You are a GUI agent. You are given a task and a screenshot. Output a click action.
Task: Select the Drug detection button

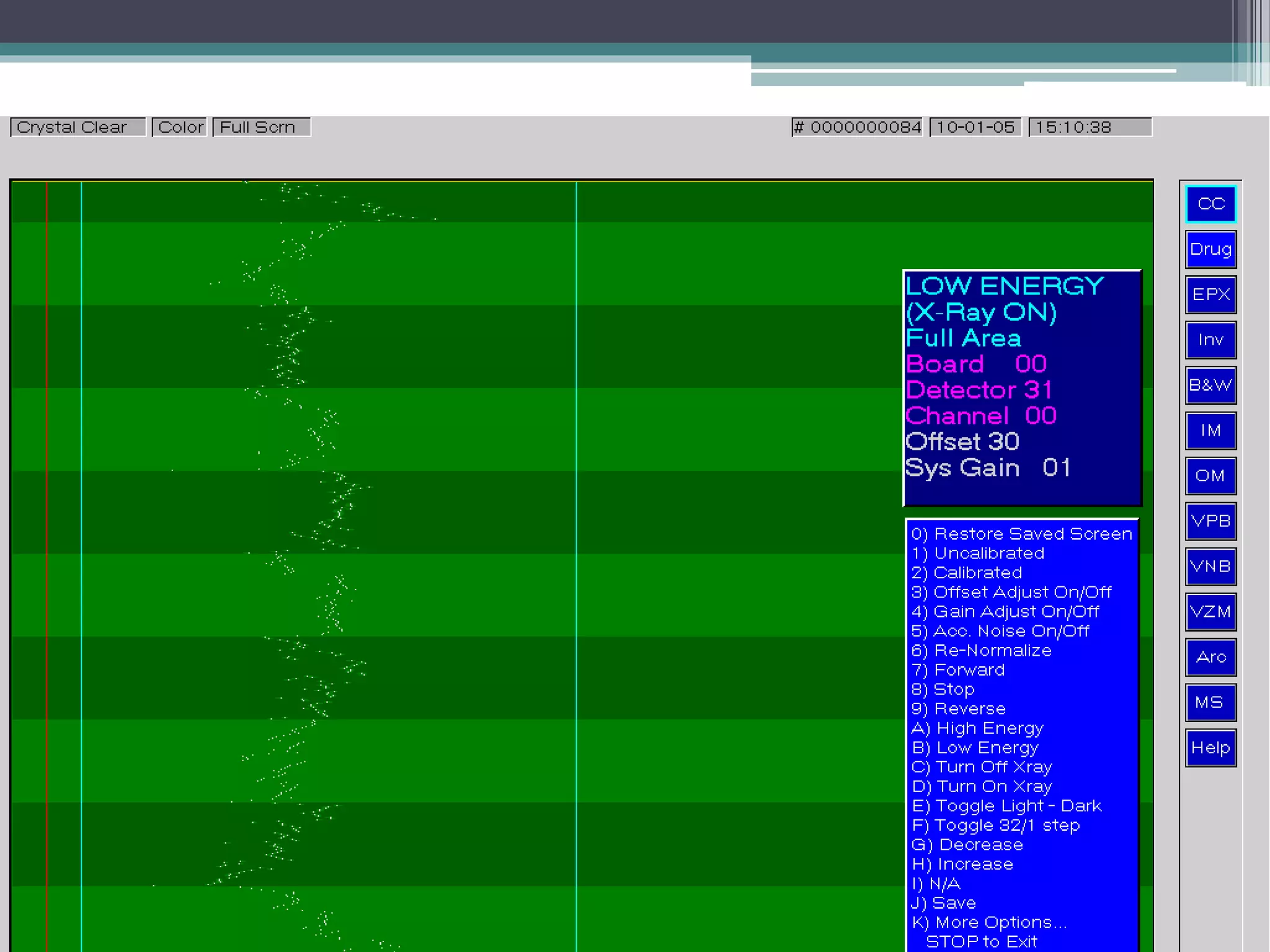tap(1210, 249)
